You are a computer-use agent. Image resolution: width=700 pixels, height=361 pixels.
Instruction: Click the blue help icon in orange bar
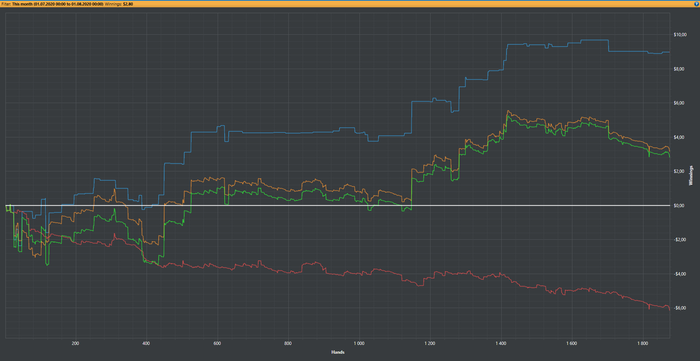click(697, 3)
